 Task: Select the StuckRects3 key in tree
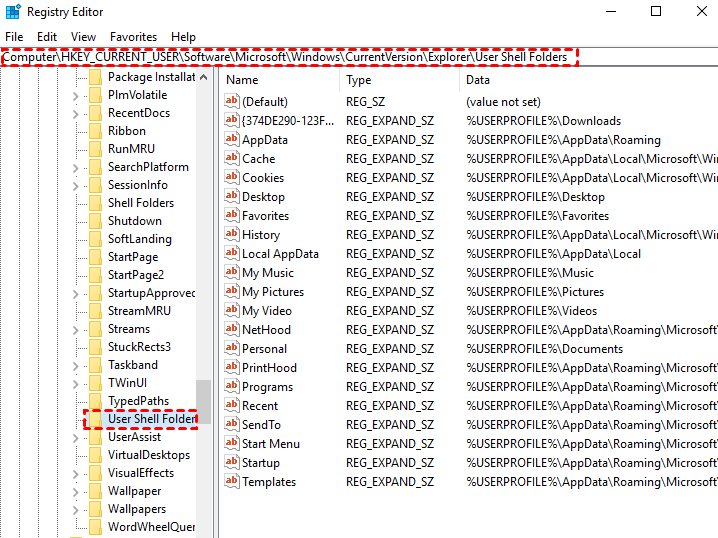pyautogui.click(x=139, y=347)
